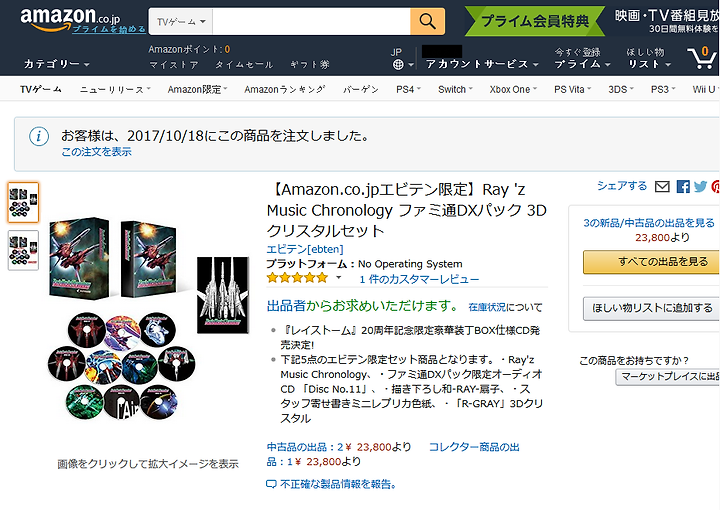Select the first product thumbnail
Image resolution: width=720 pixels, height=510 pixels.
[x=23, y=202]
